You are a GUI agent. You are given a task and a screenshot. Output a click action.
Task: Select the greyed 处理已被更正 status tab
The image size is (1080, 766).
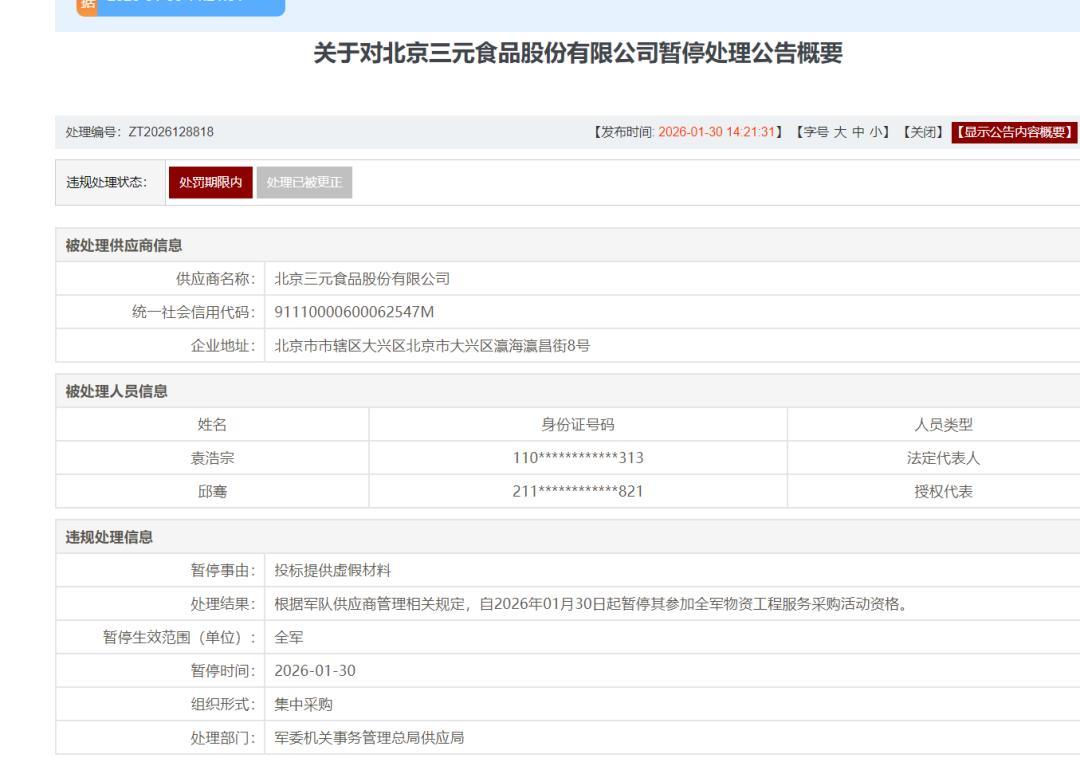pos(302,182)
